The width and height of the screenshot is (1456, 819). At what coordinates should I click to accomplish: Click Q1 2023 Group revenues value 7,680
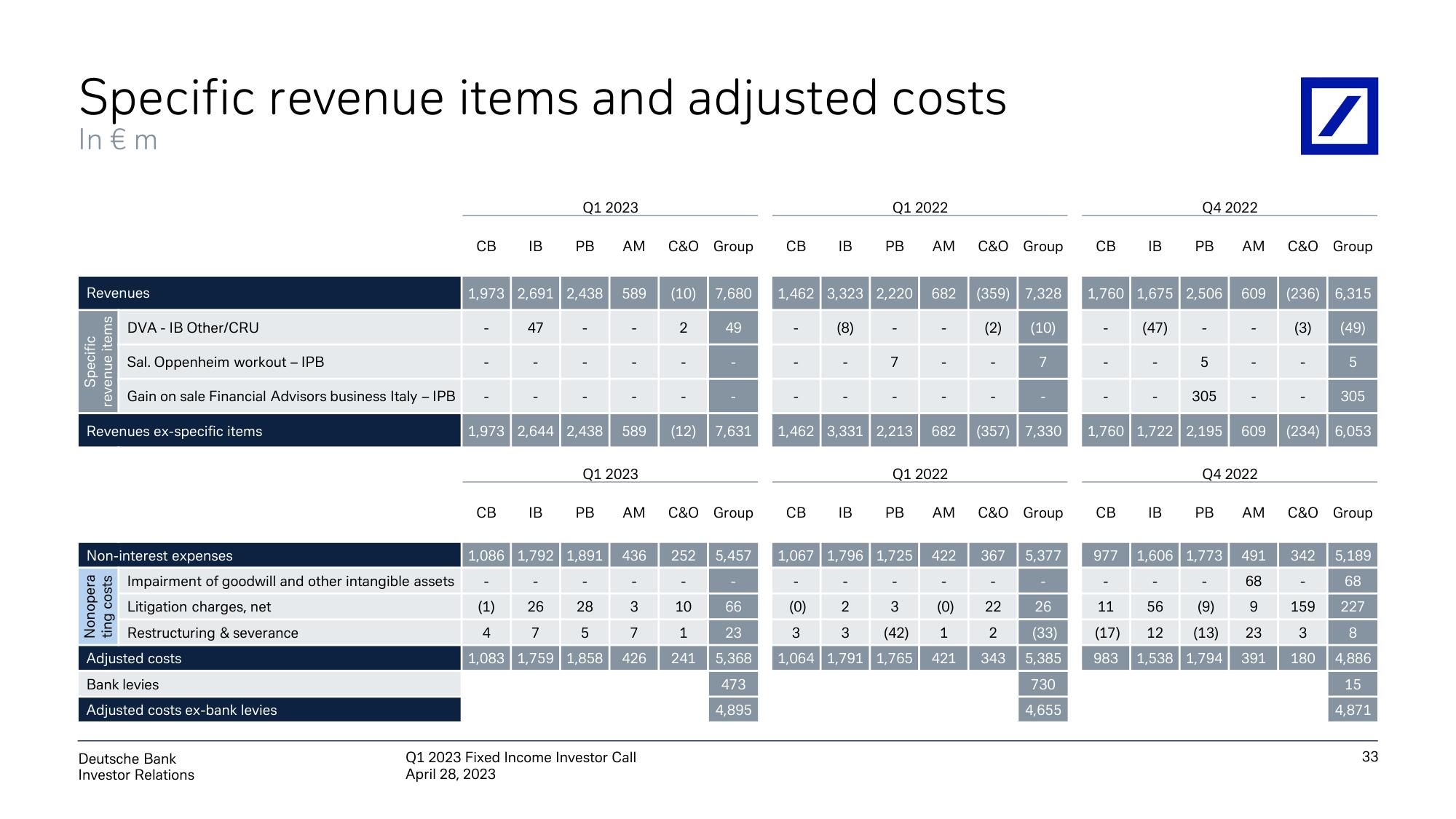pos(733,293)
